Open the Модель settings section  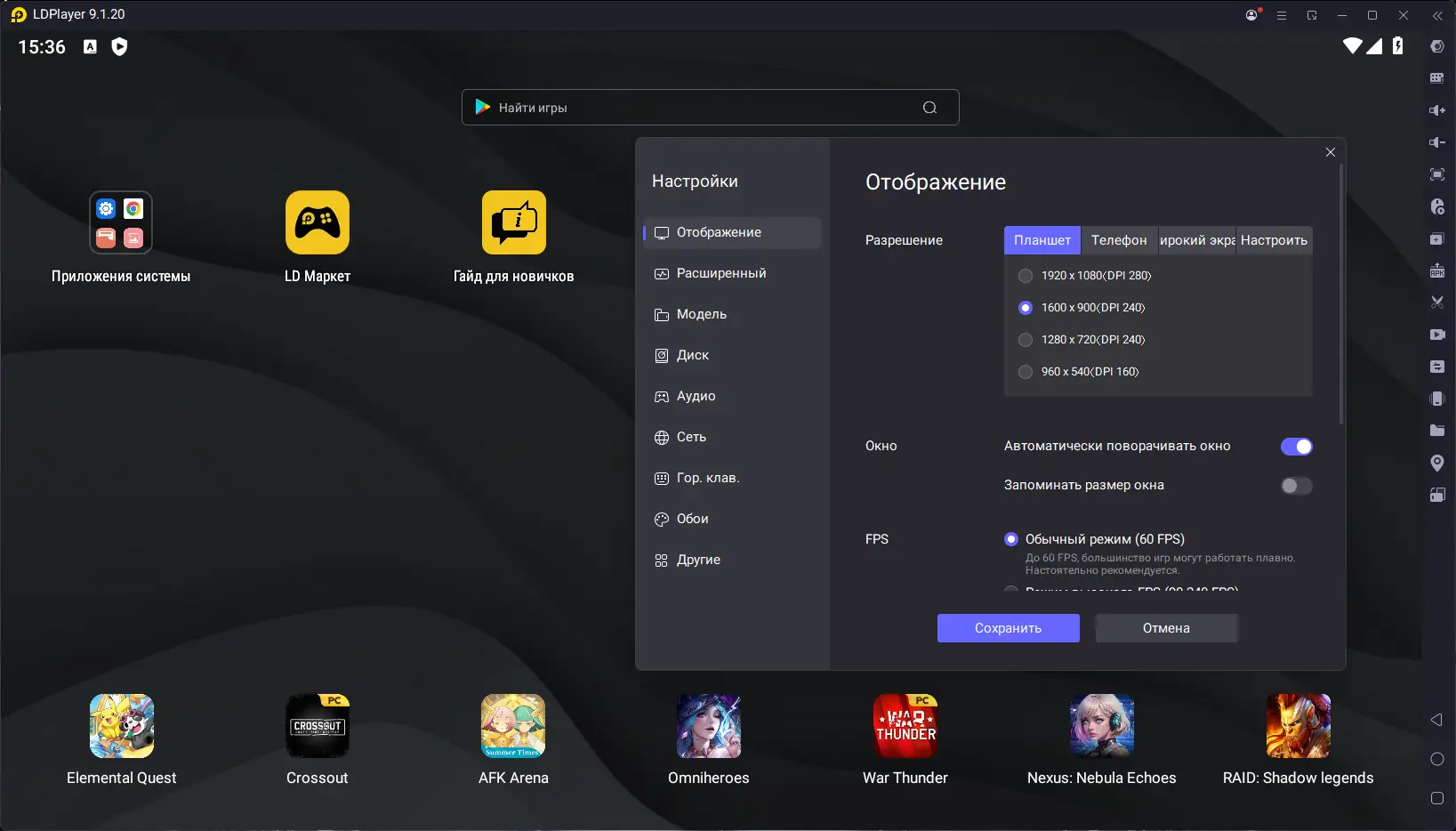(732, 315)
